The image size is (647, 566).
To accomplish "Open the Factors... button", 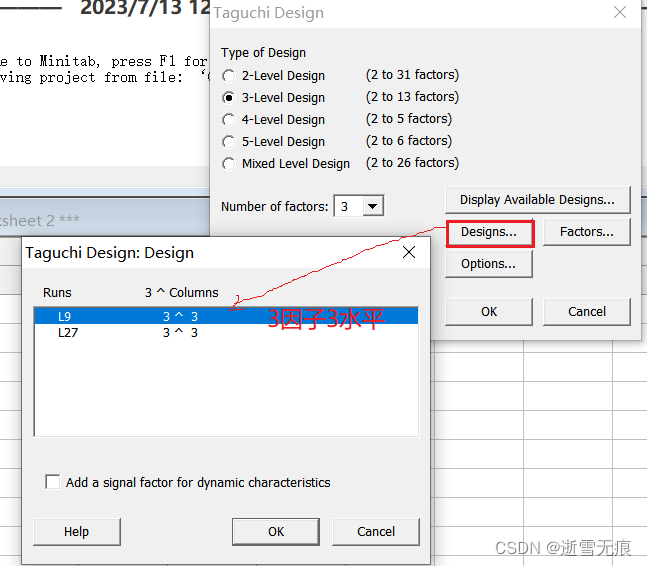I will [x=586, y=232].
